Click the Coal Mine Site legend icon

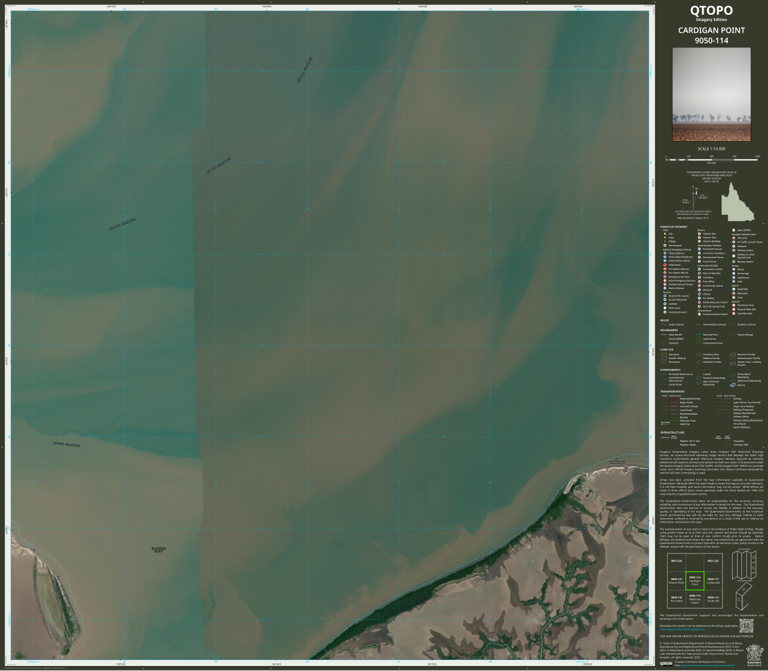(734, 313)
